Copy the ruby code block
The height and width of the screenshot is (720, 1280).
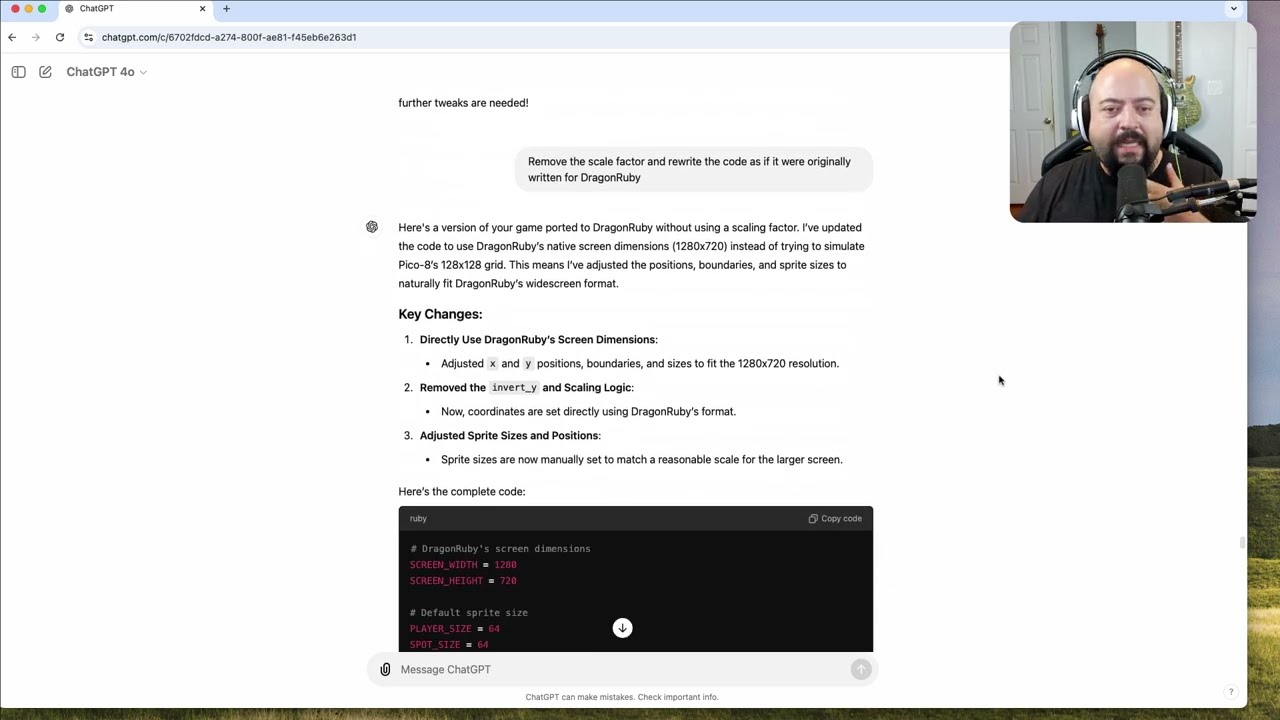tap(835, 518)
